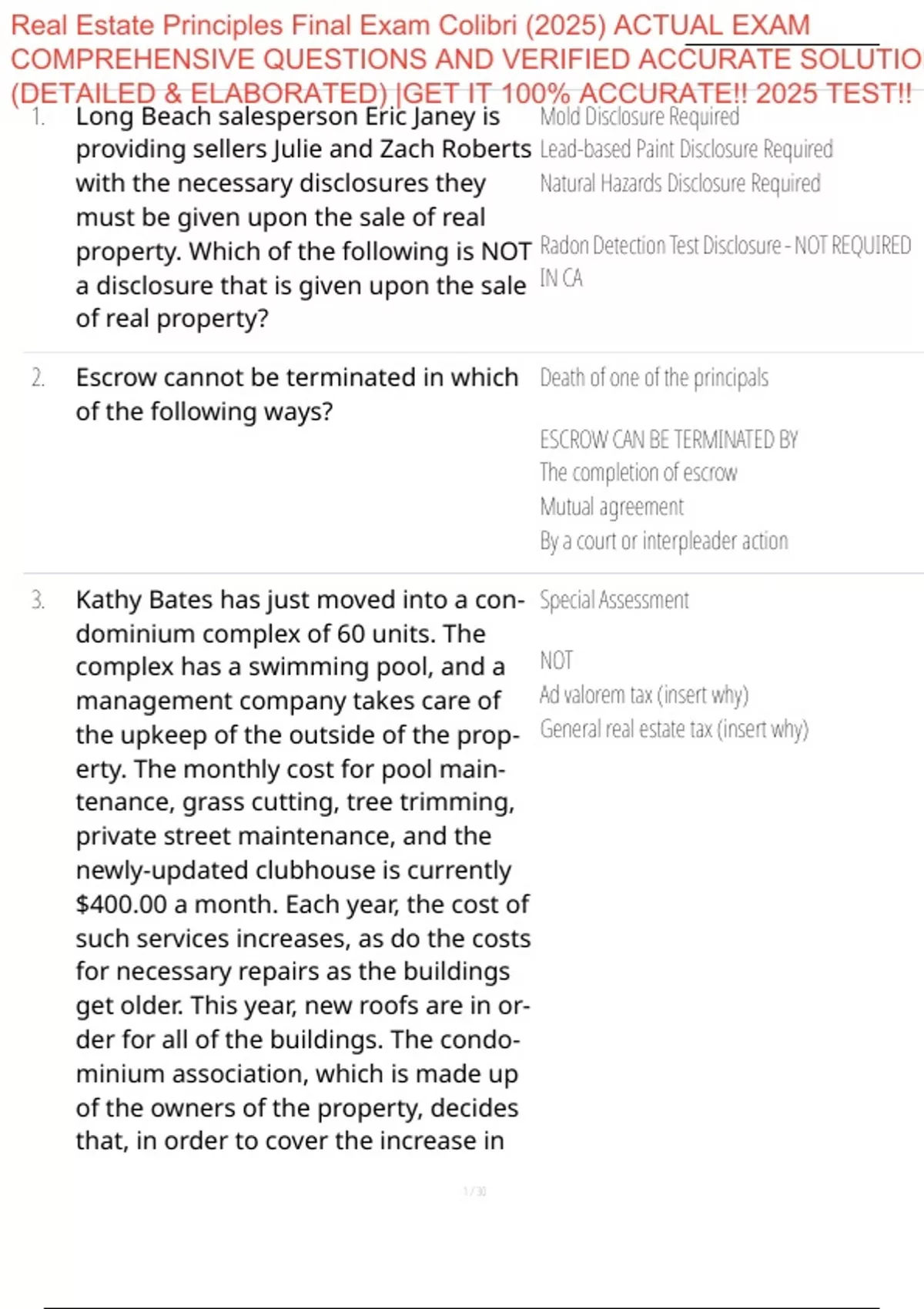This screenshot has height=1309, width=924.
Task: Click 'The completion of escrow' line
Action: [638, 473]
